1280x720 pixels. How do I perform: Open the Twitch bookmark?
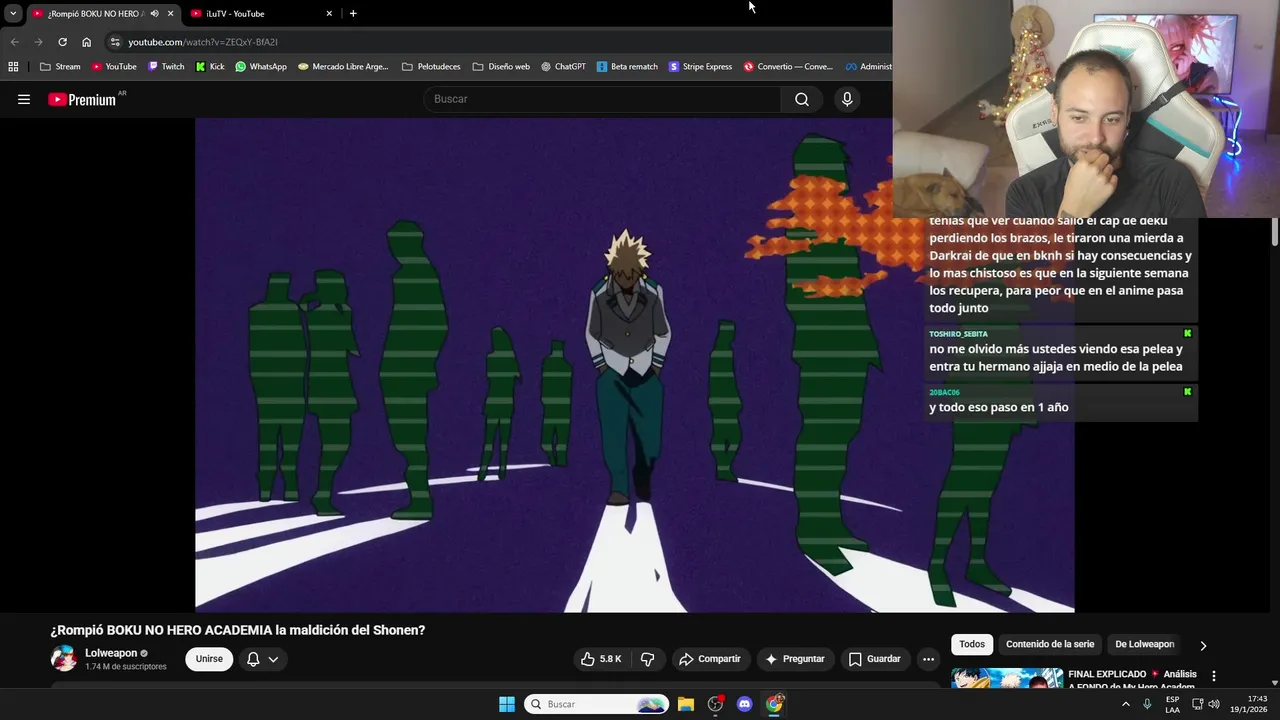tap(166, 67)
